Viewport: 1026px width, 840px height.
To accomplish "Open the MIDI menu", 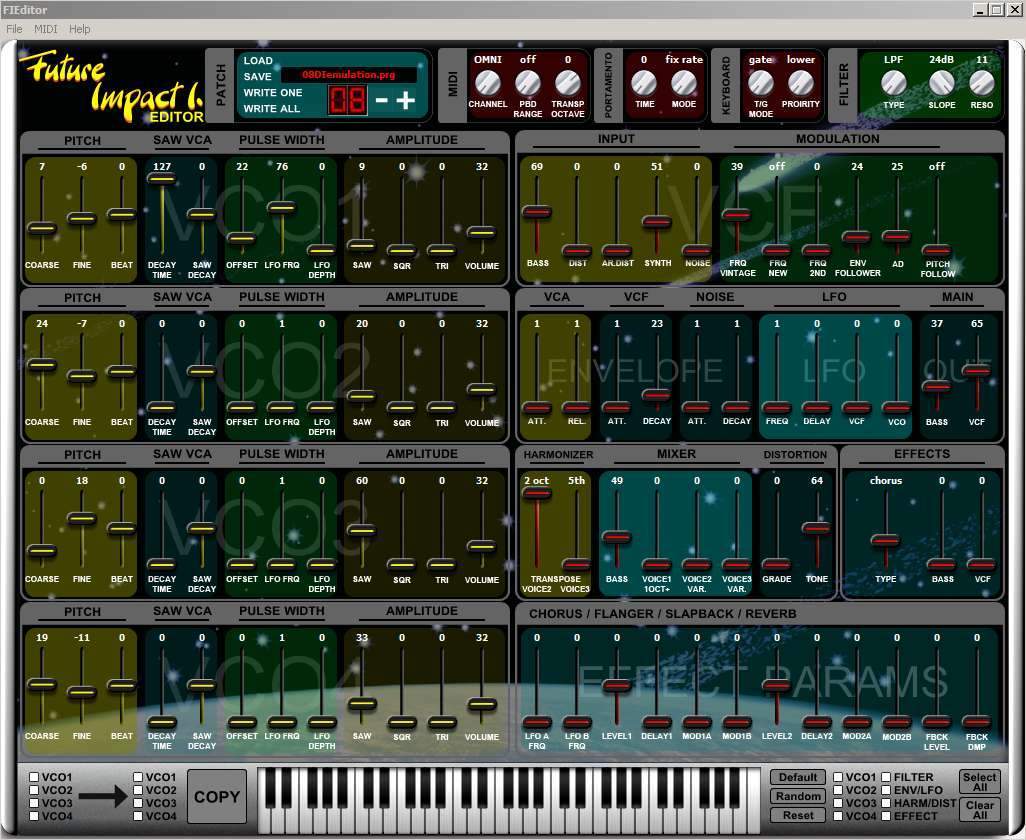I will point(46,29).
